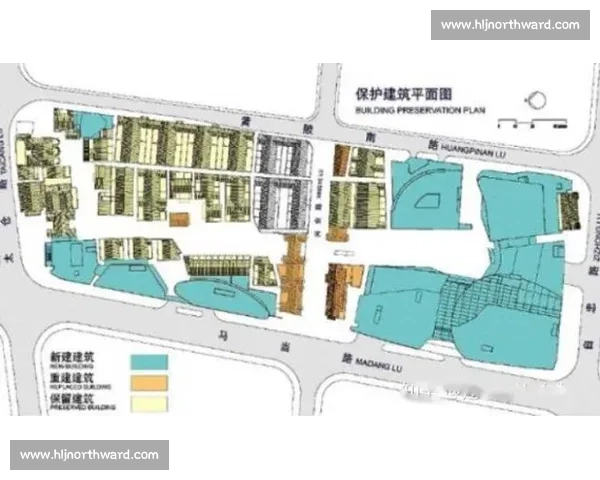Click the PRESERVED BUILDING legend caption
600x480 pixels.
(83, 407)
